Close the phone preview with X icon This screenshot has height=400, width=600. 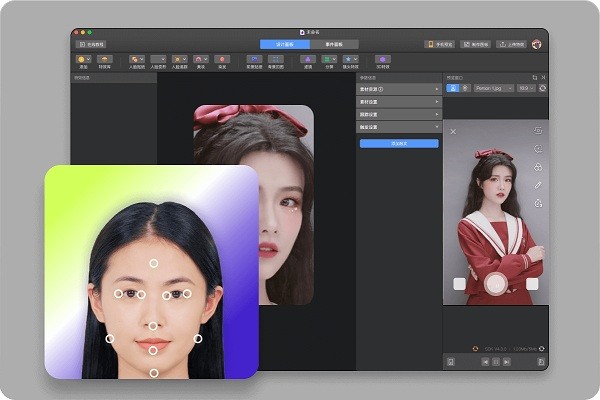pos(452,131)
